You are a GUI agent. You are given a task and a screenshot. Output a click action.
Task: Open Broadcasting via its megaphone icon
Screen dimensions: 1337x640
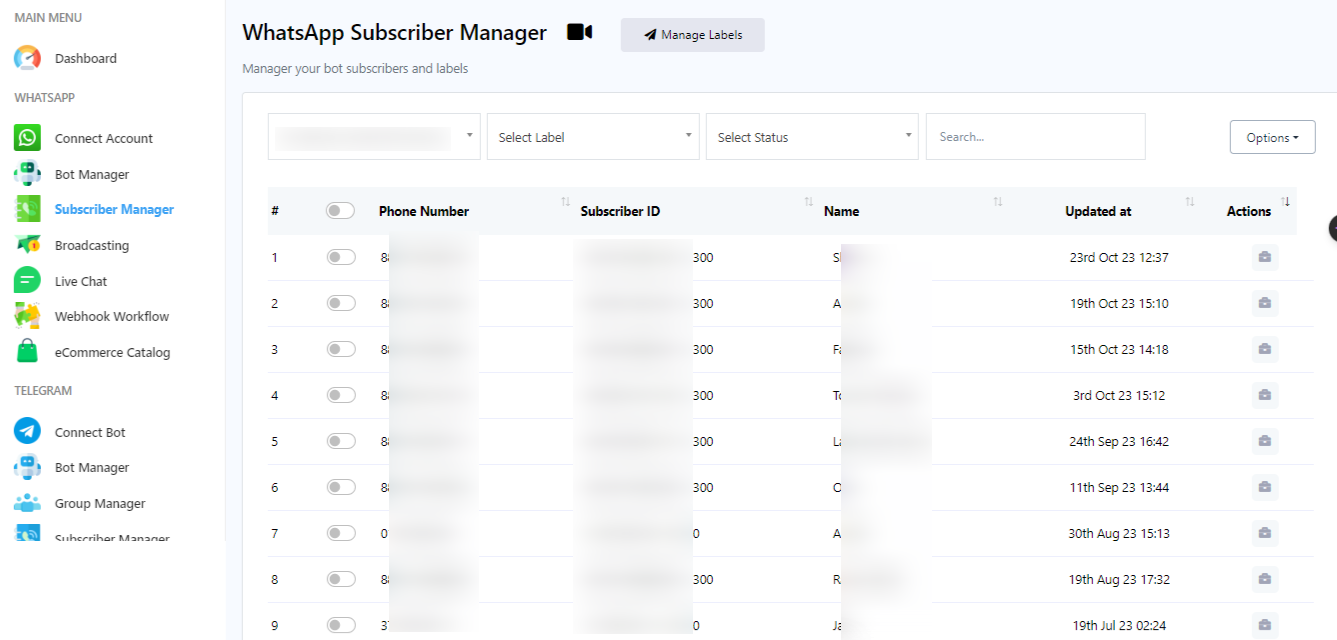(x=27, y=245)
